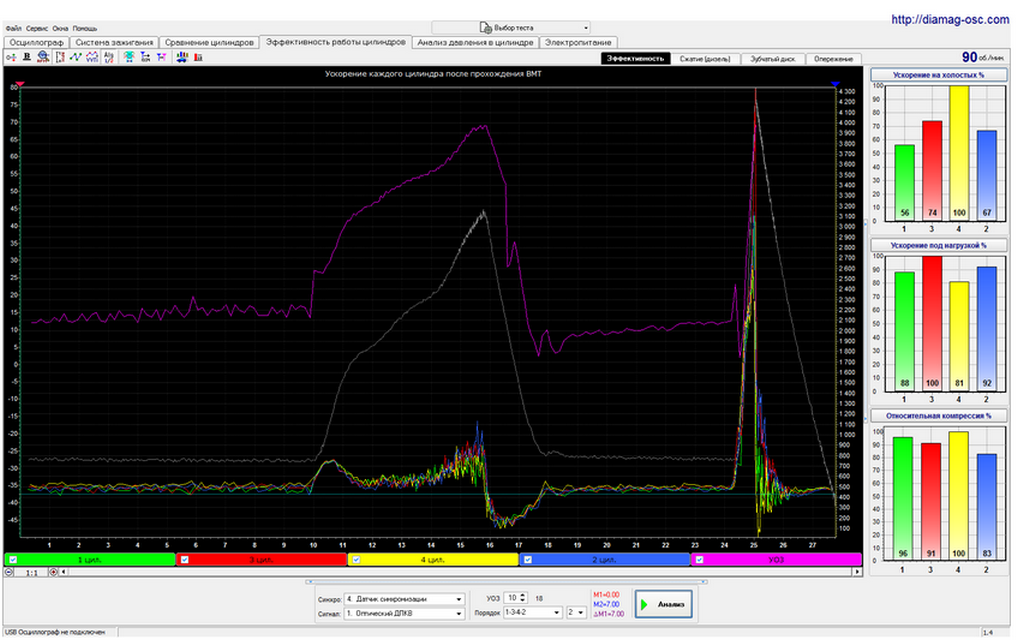Toggle the checkbox for cylinder 1 (green)
This screenshot has width=1018, height=640.
(x=13, y=560)
